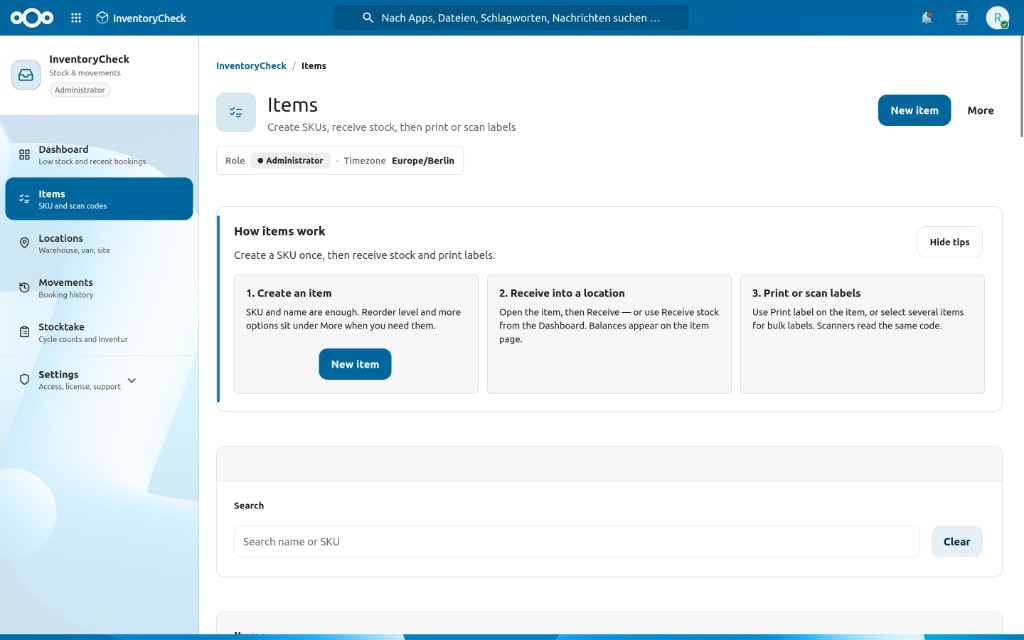Click the Administrator role chip in the header
Image resolution: width=1024 pixels, height=640 pixels.
point(291,161)
